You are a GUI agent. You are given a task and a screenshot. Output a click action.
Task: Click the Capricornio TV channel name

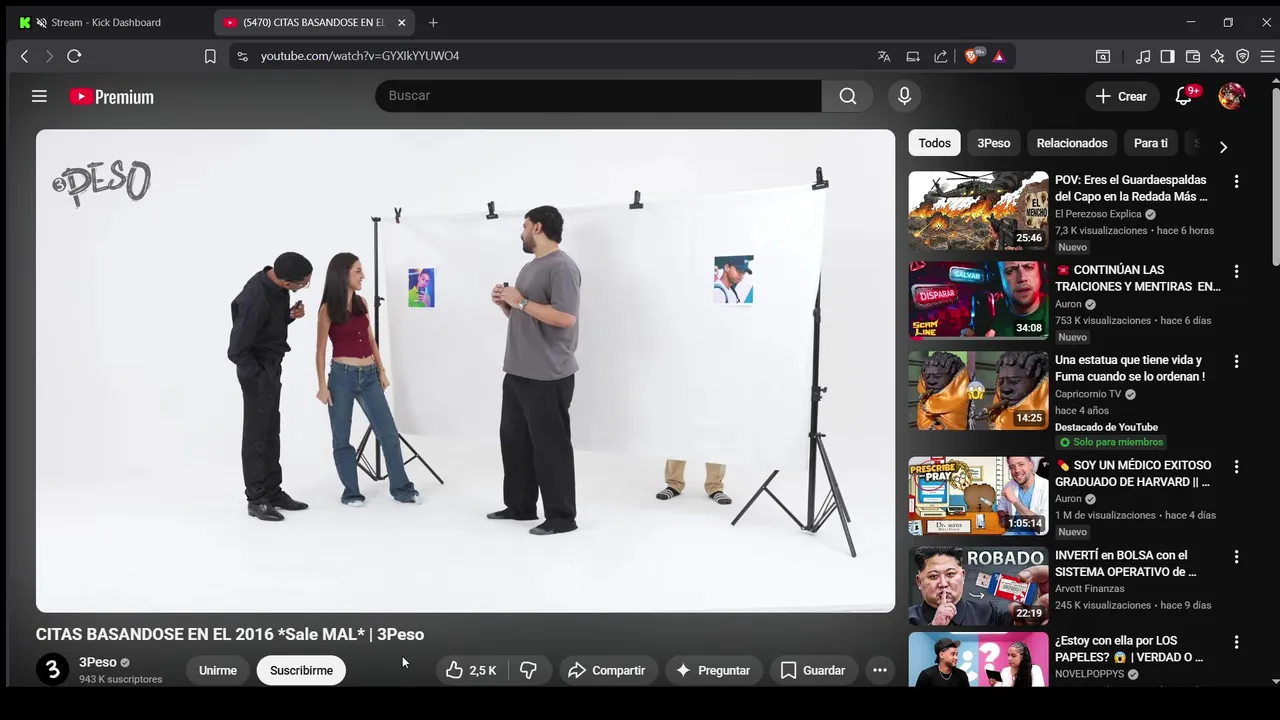pos(1088,394)
